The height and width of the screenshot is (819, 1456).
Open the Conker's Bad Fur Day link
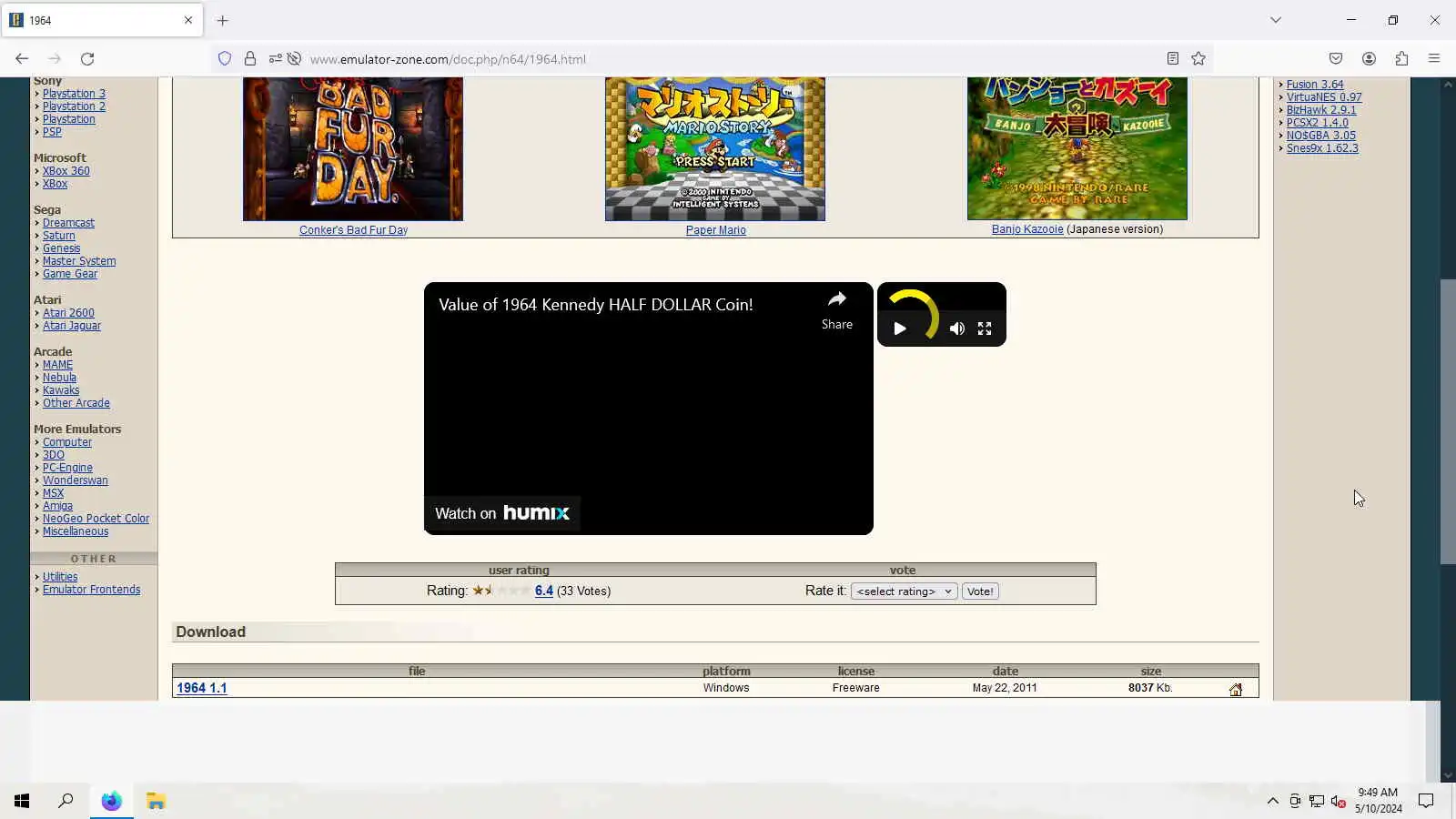(353, 230)
